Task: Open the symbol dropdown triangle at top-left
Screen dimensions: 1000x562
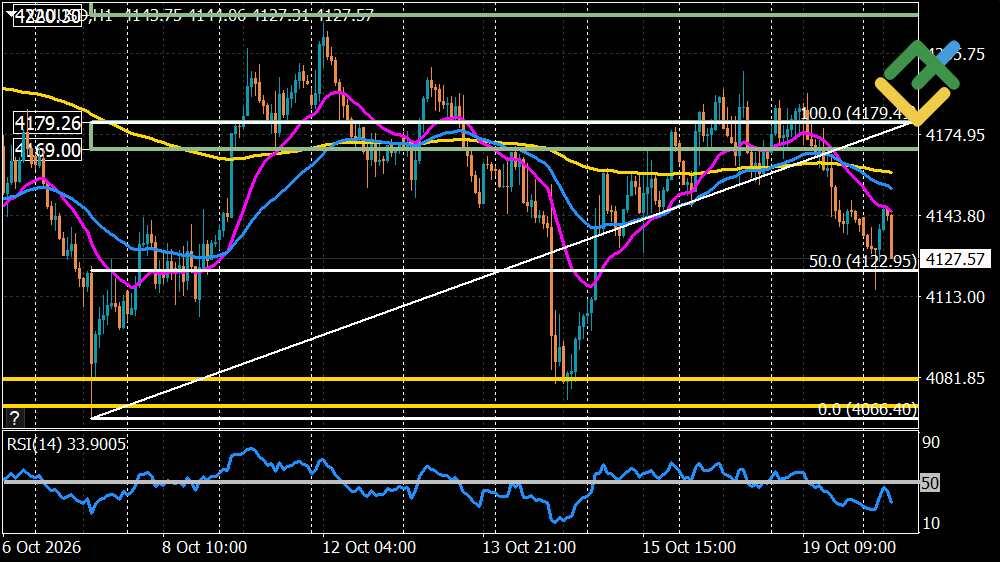Action: point(10,14)
